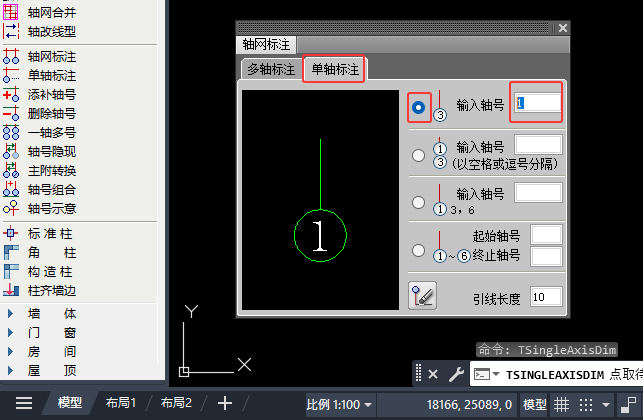
Task: Click the 柱齐墙边 tool icon
Action: coord(11,291)
